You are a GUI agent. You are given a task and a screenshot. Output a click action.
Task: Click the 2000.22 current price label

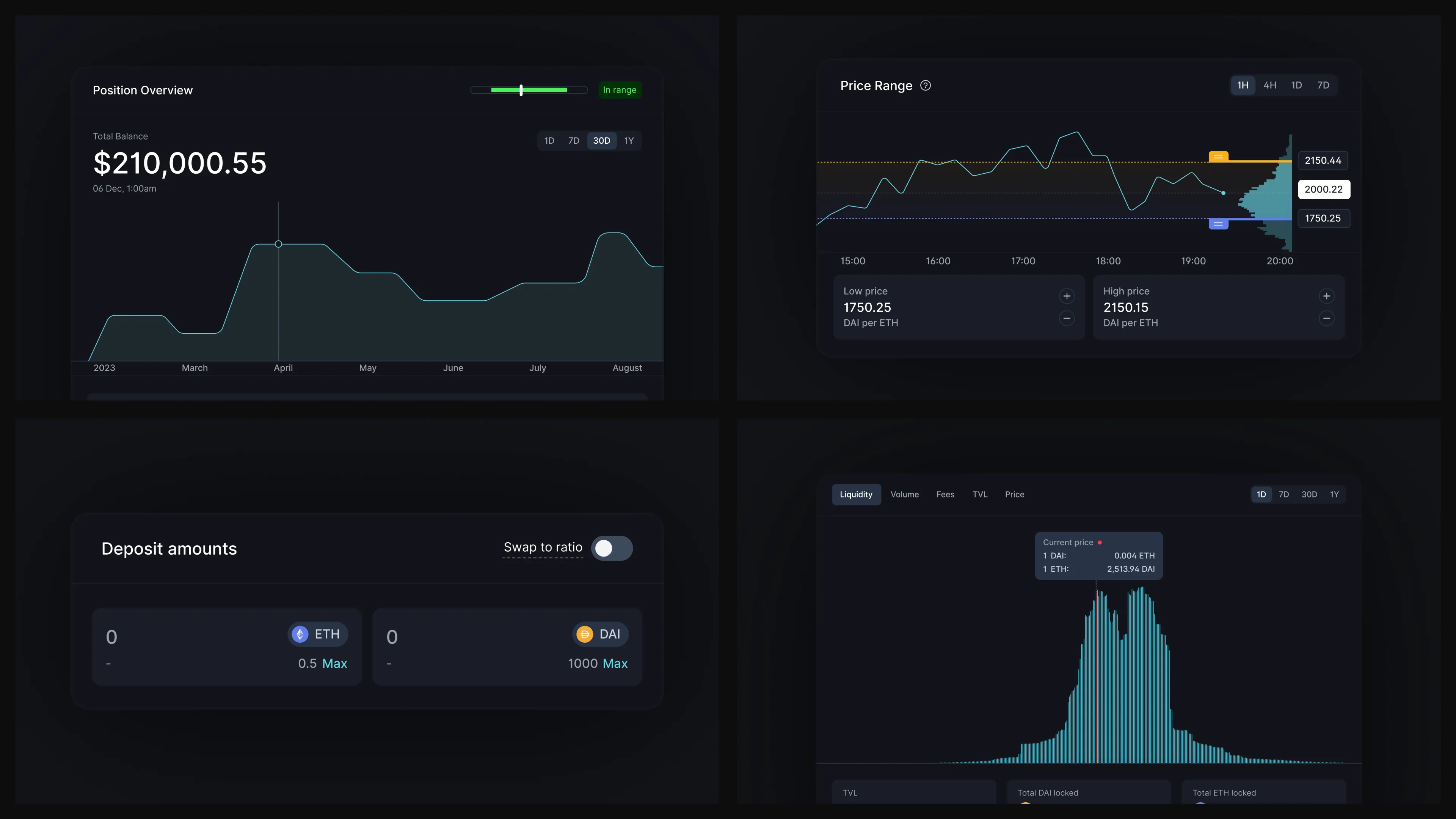pyautogui.click(x=1324, y=189)
